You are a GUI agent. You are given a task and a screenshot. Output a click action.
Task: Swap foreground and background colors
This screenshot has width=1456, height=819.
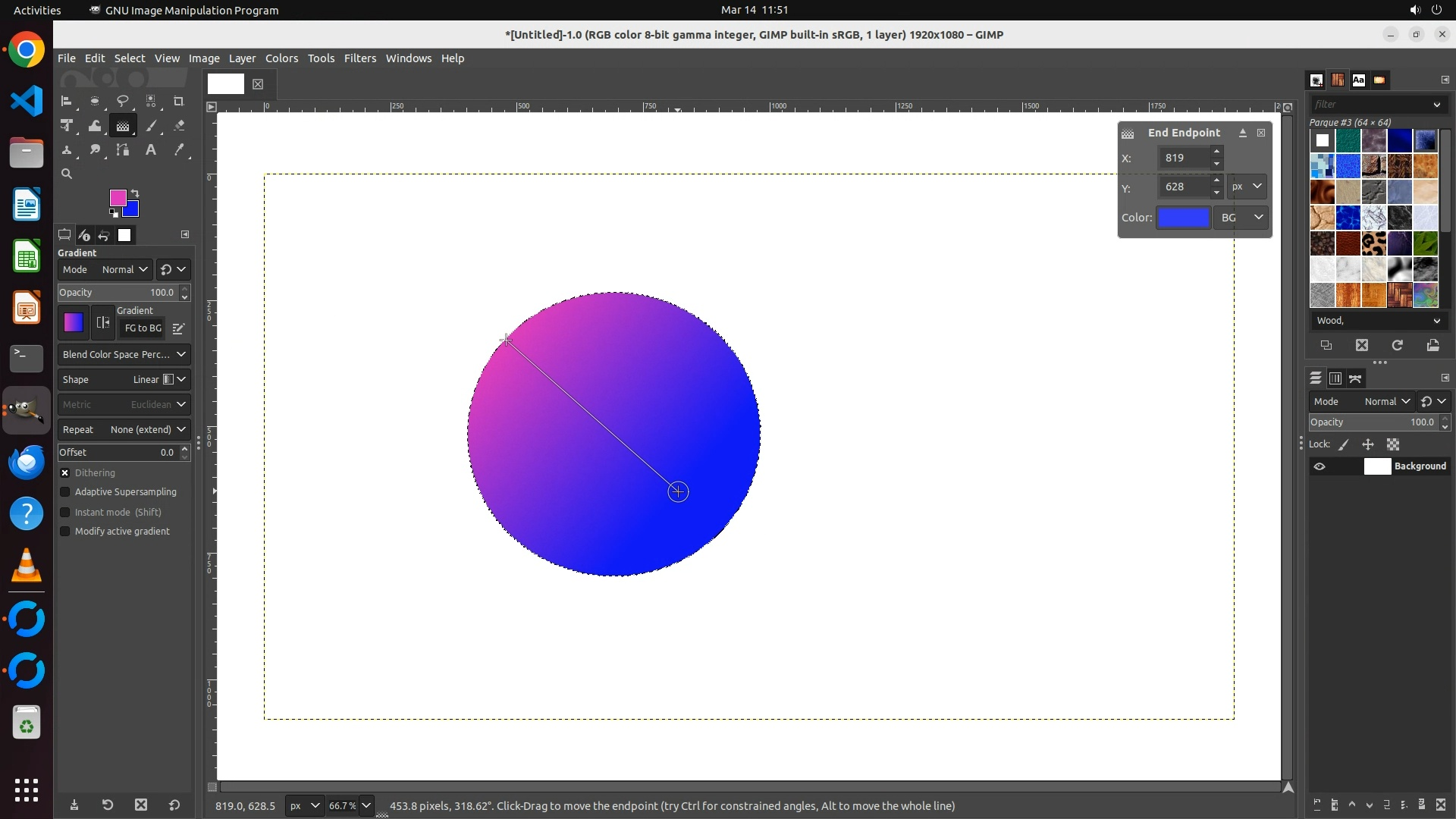[x=135, y=193]
